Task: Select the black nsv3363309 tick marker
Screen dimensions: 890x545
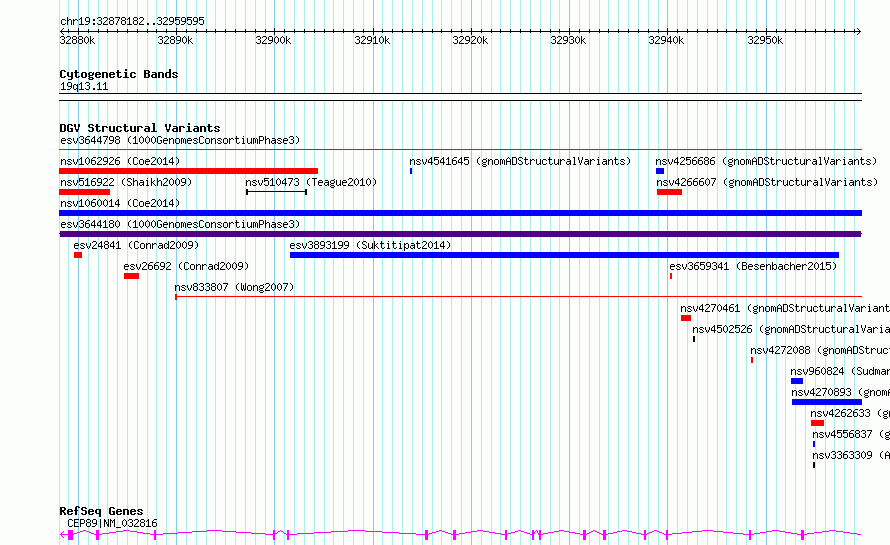Action: 814,465
